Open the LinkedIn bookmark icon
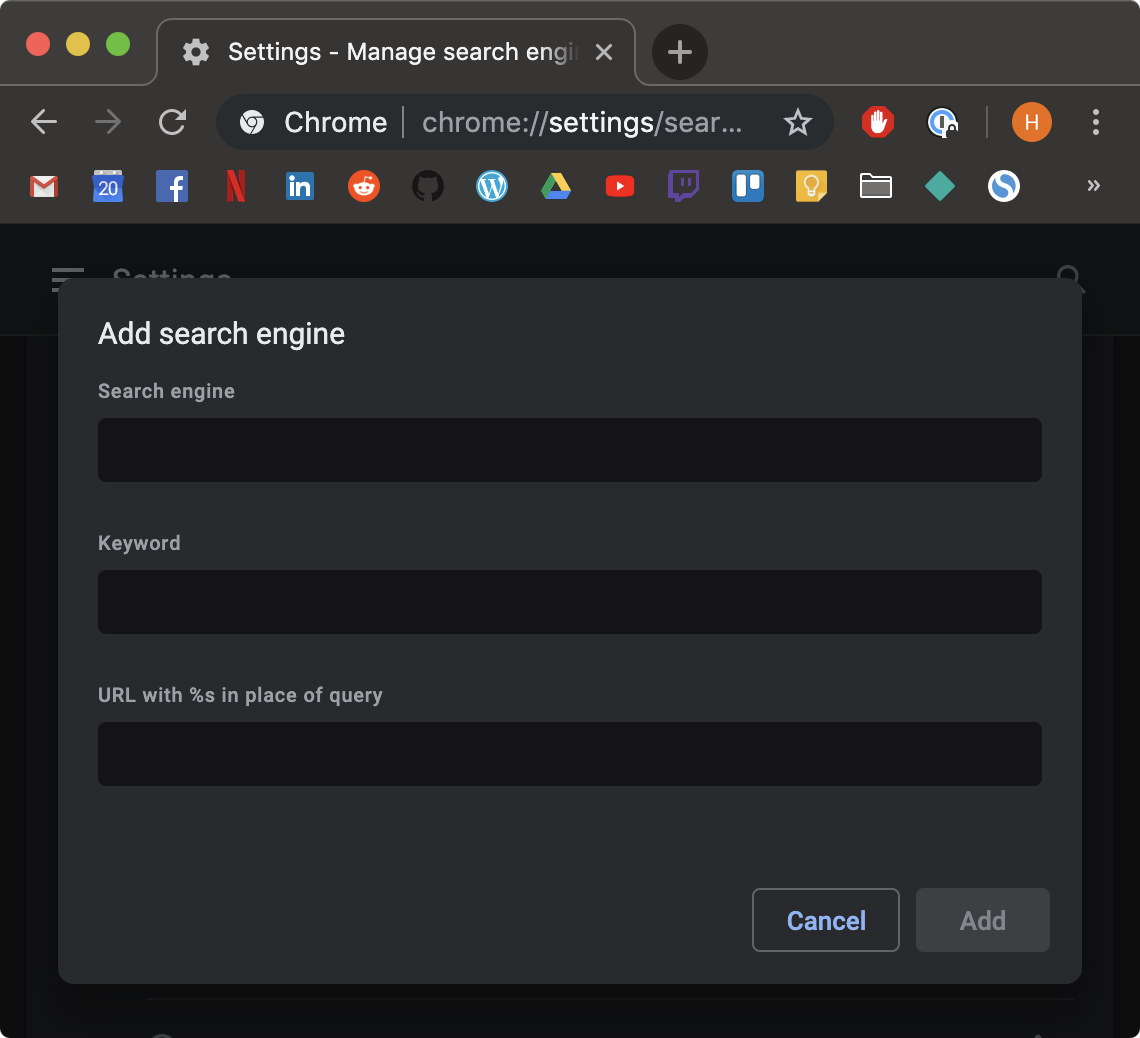The width and height of the screenshot is (1140, 1038). click(x=300, y=187)
